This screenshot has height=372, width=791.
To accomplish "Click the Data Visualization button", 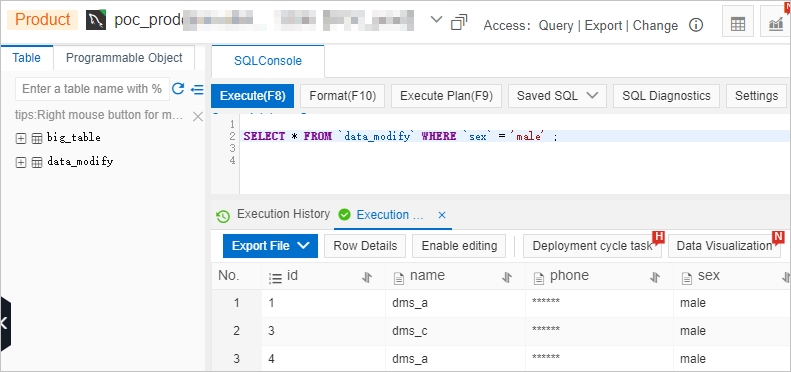I will pos(724,246).
